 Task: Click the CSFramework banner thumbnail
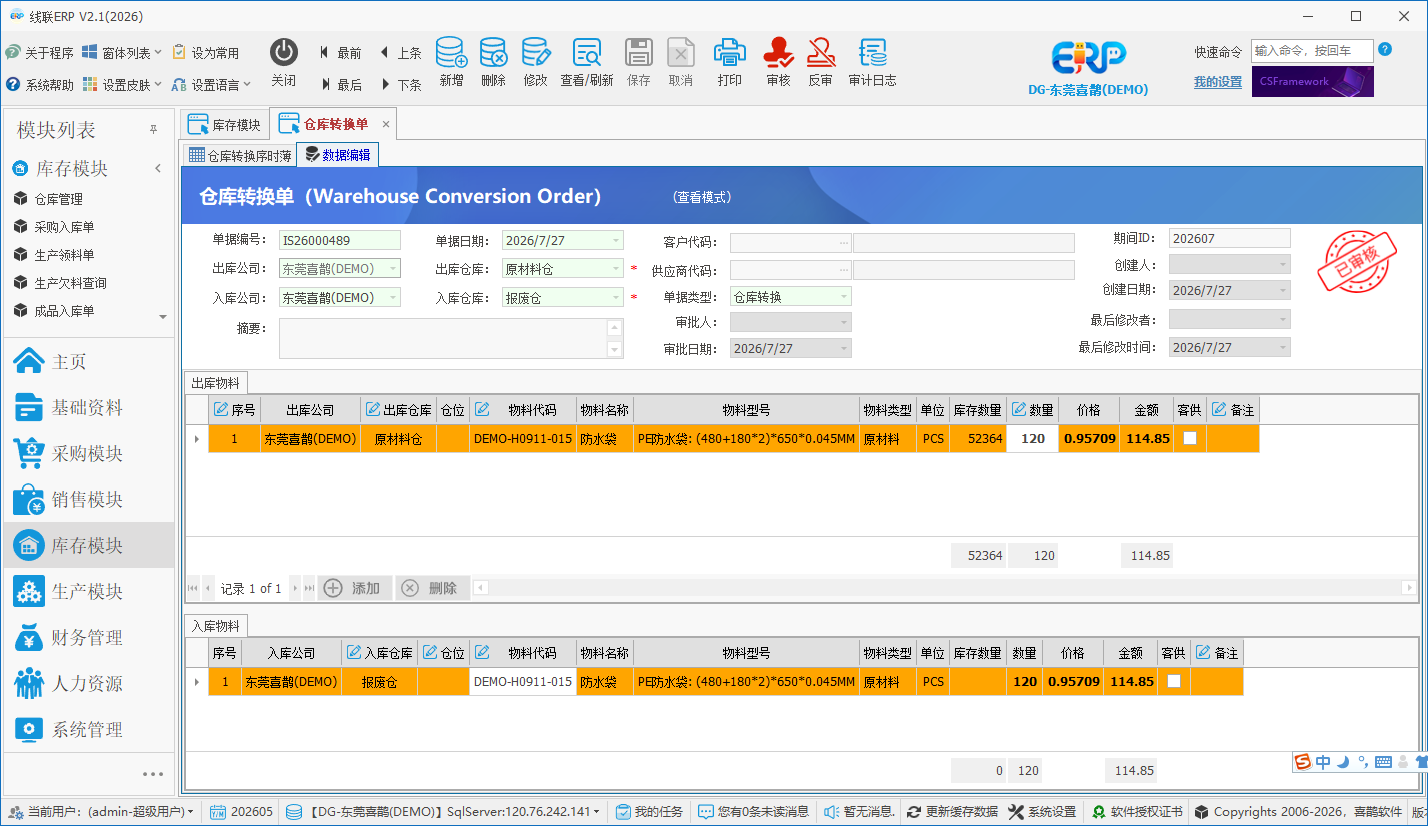(x=1313, y=82)
